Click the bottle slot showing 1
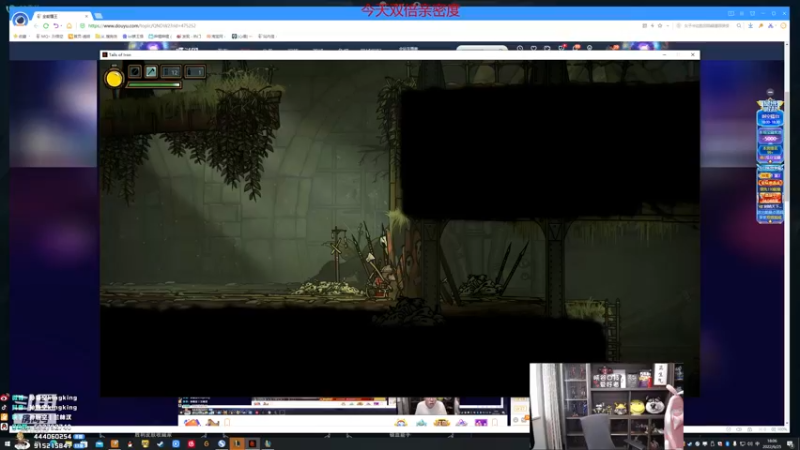Viewport: 800px width, 450px height. pyautogui.click(x=195, y=72)
